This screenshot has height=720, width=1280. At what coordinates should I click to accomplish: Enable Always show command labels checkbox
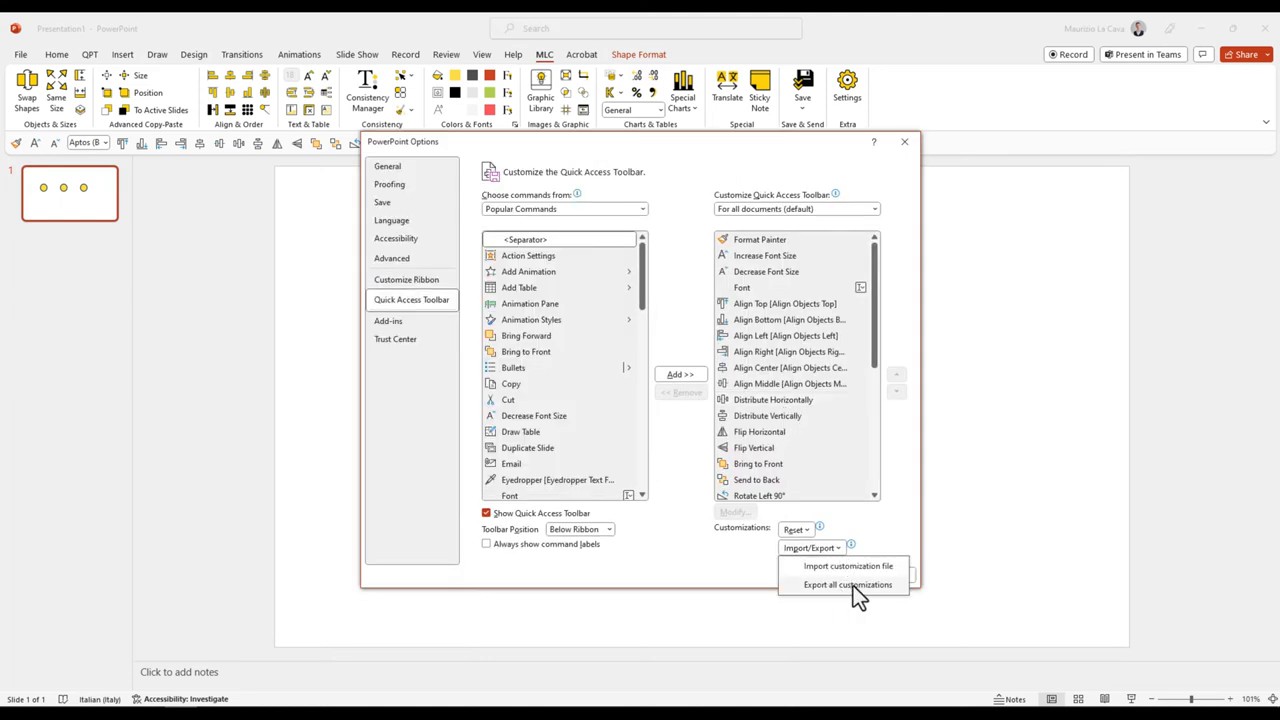pyautogui.click(x=487, y=544)
